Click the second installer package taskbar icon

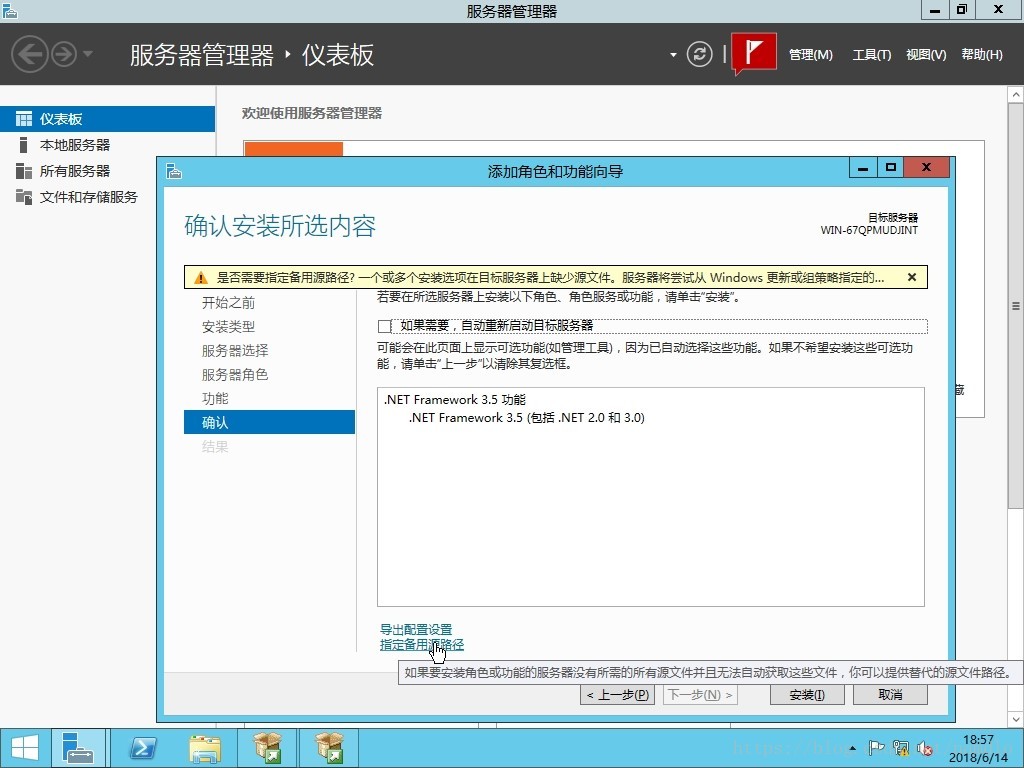(328, 748)
